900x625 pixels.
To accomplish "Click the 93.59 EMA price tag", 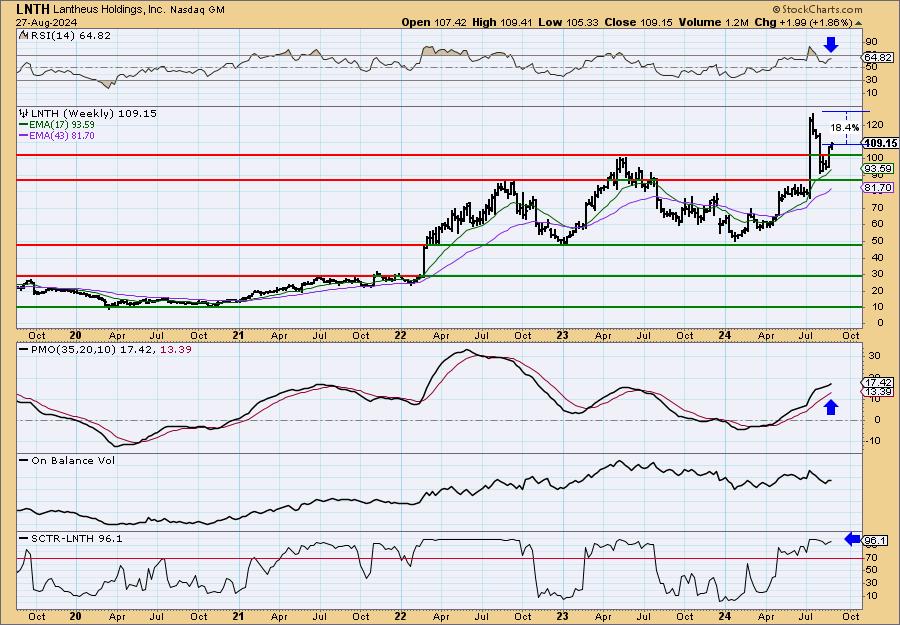I will coord(878,168).
